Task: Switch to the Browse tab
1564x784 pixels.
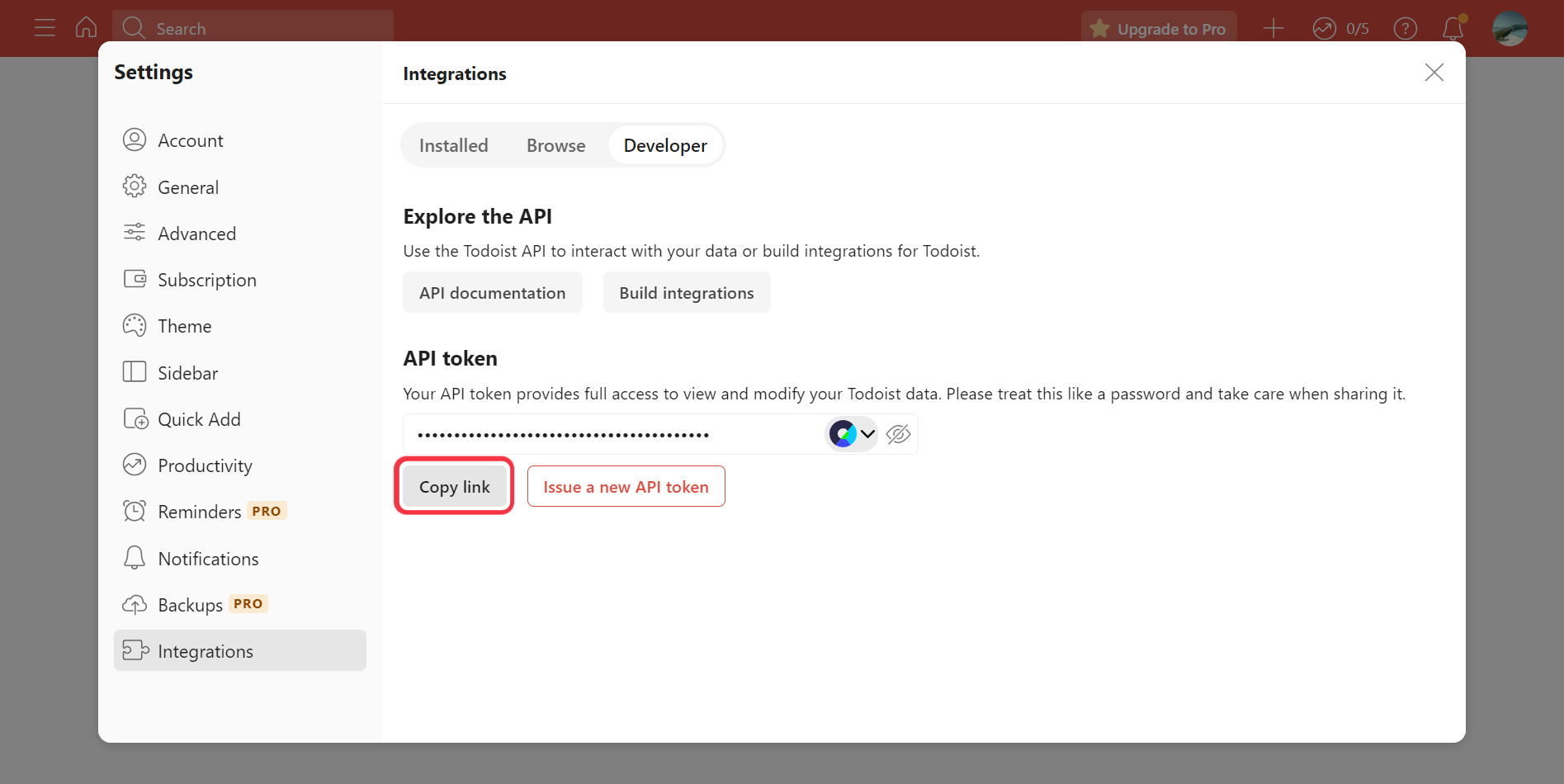Action: click(555, 144)
